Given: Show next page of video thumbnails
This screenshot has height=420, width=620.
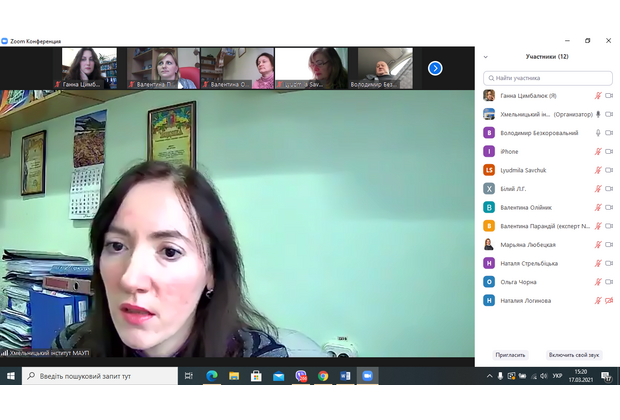Looking at the screenshot, I should [x=435, y=68].
